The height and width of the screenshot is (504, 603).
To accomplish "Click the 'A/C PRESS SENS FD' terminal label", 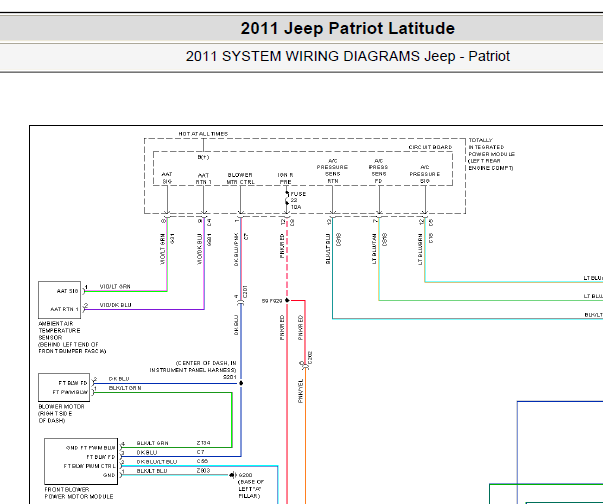I will pyautogui.click(x=378, y=171).
